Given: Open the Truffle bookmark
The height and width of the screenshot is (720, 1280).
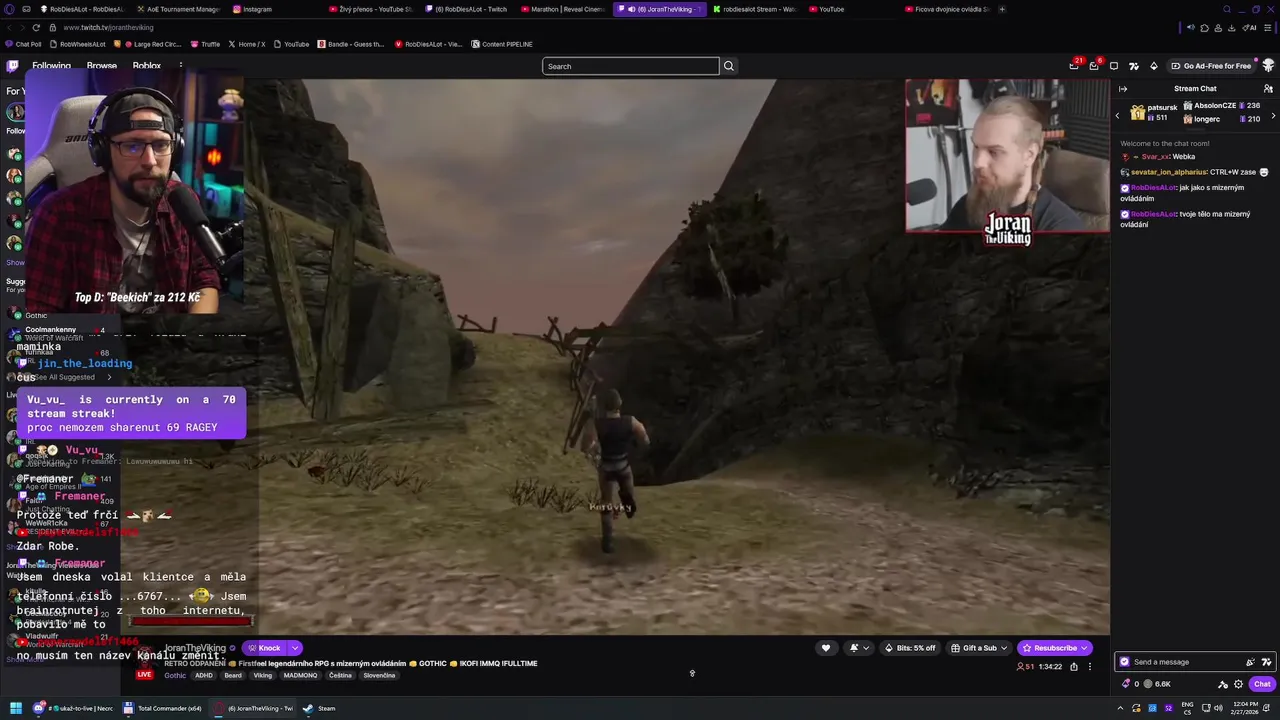Looking at the screenshot, I should tap(205, 44).
